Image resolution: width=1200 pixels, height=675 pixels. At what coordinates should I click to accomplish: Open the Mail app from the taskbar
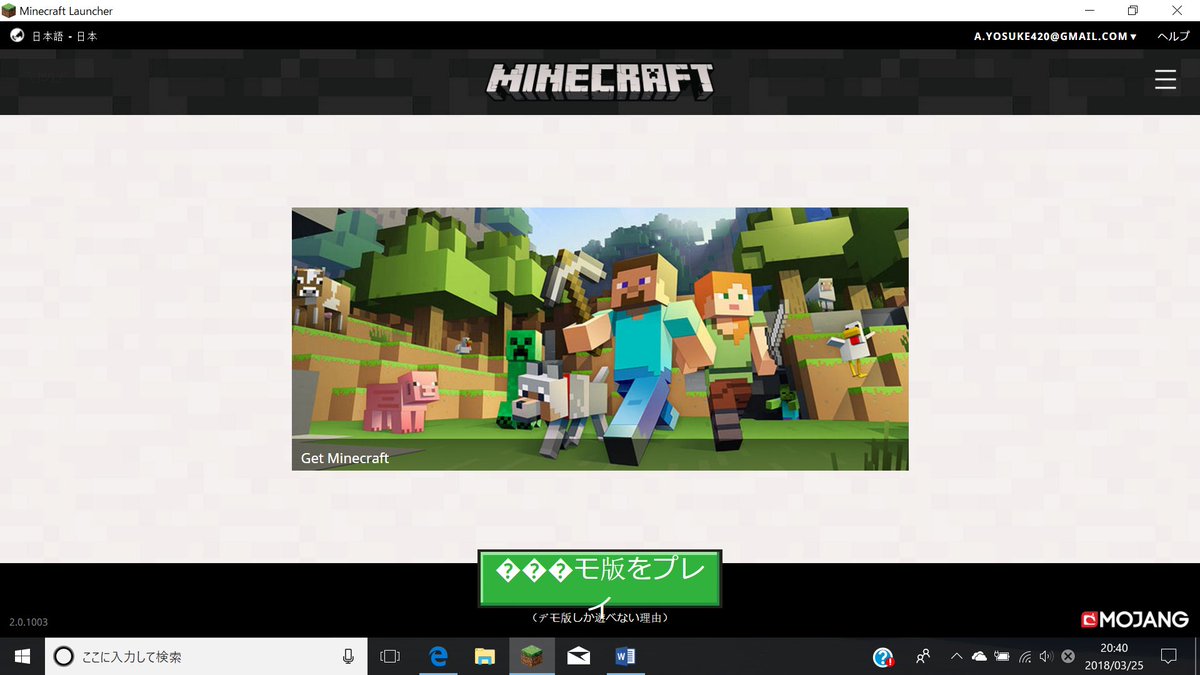[578, 656]
